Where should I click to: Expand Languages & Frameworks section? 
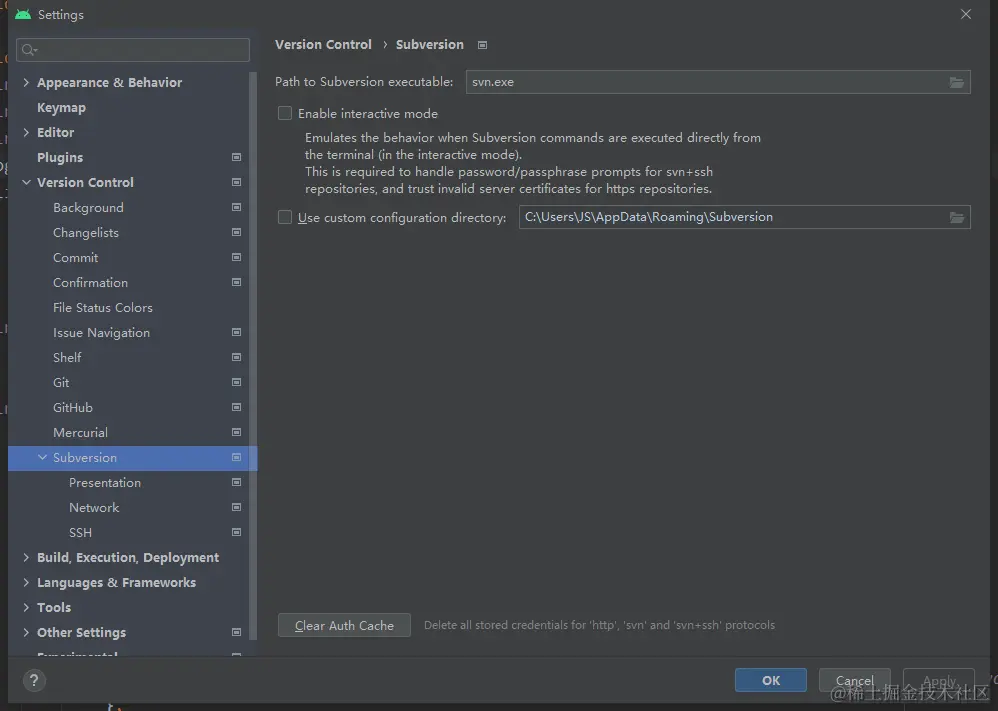(26, 582)
